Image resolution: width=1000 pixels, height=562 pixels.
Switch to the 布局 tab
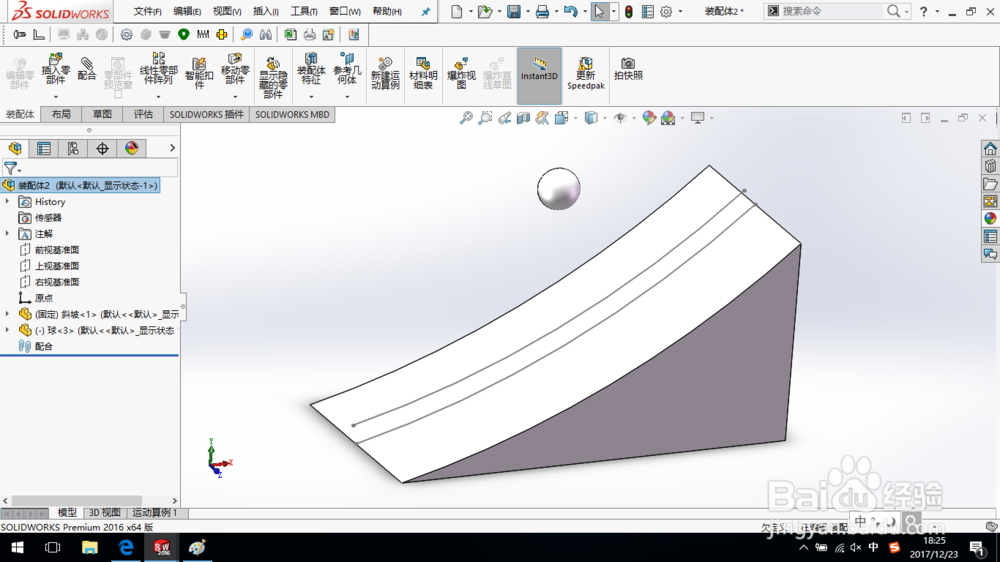pos(61,114)
